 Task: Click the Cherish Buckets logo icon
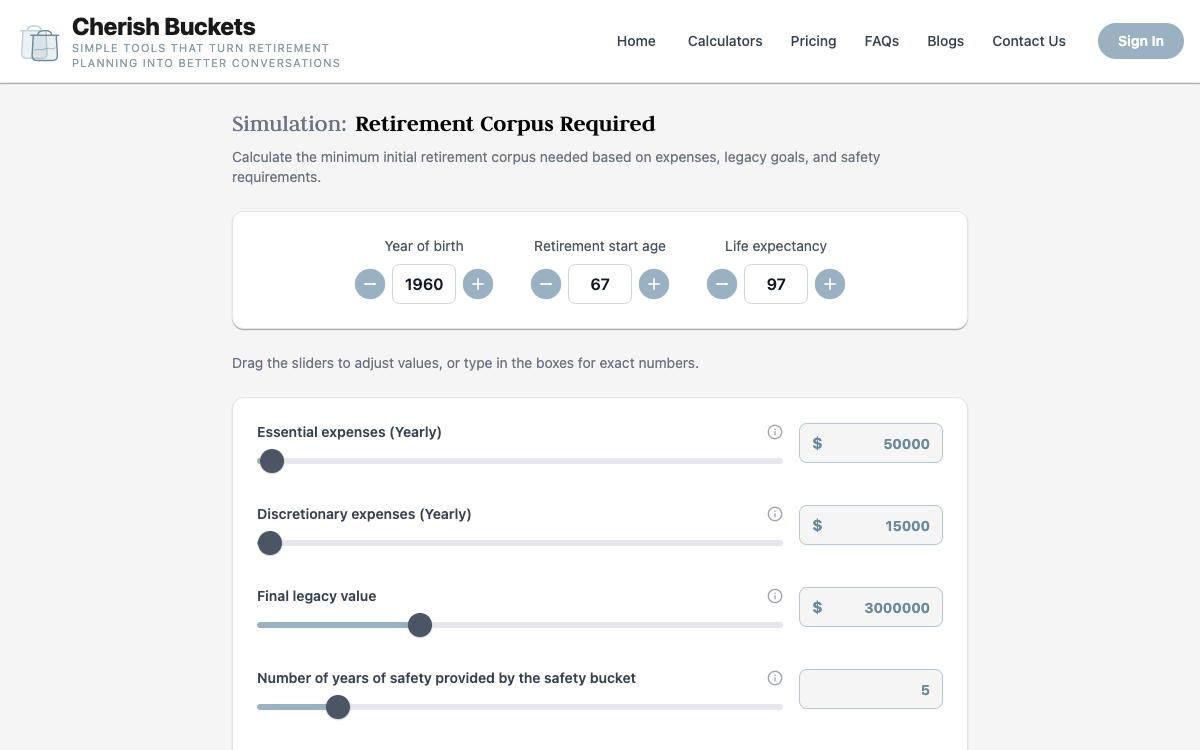point(40,42)
